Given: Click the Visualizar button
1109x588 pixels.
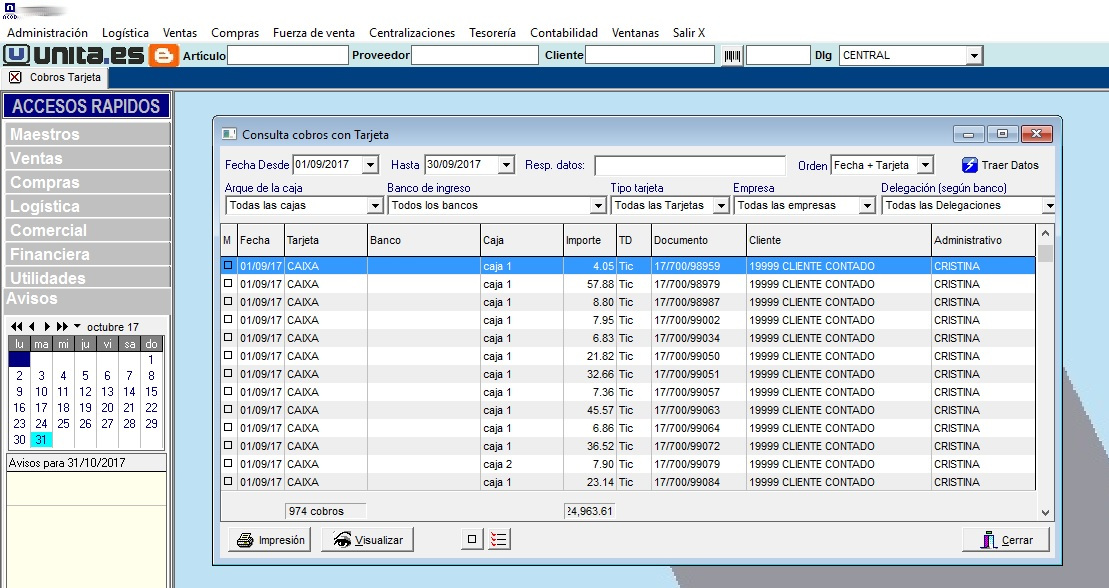Looking at the screenshot, I should [x=368, y=540].
